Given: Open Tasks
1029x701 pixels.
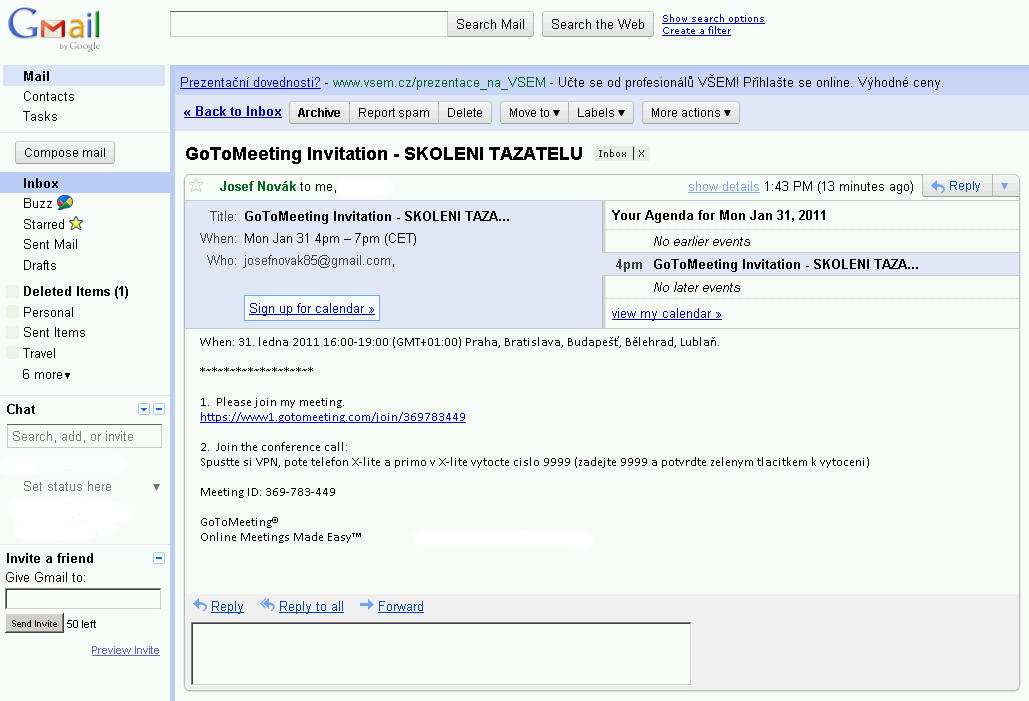Looking at the screenshot, I should (40, 116).
